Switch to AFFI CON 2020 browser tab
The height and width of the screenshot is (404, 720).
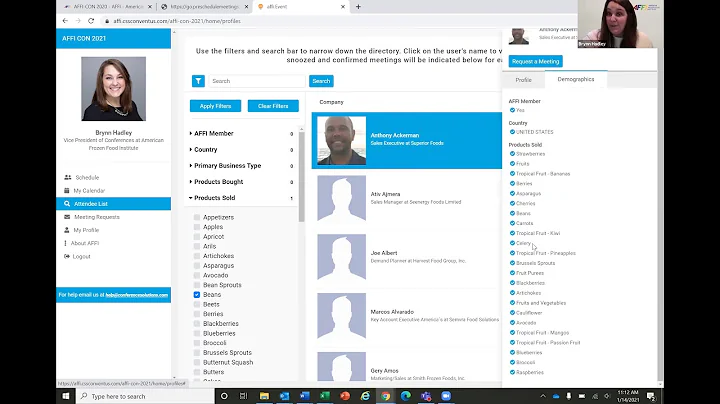pyautogui.click(x=108, y=6)
